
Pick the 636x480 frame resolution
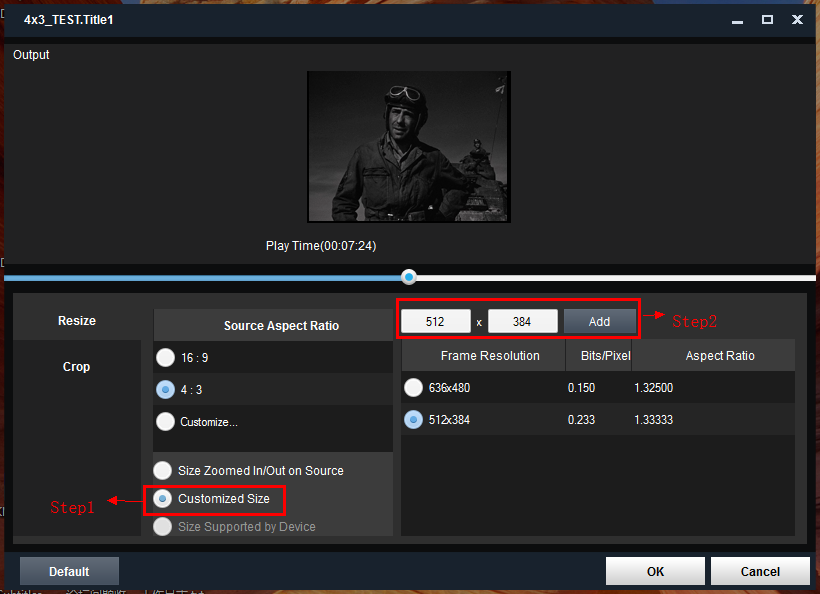413,388
